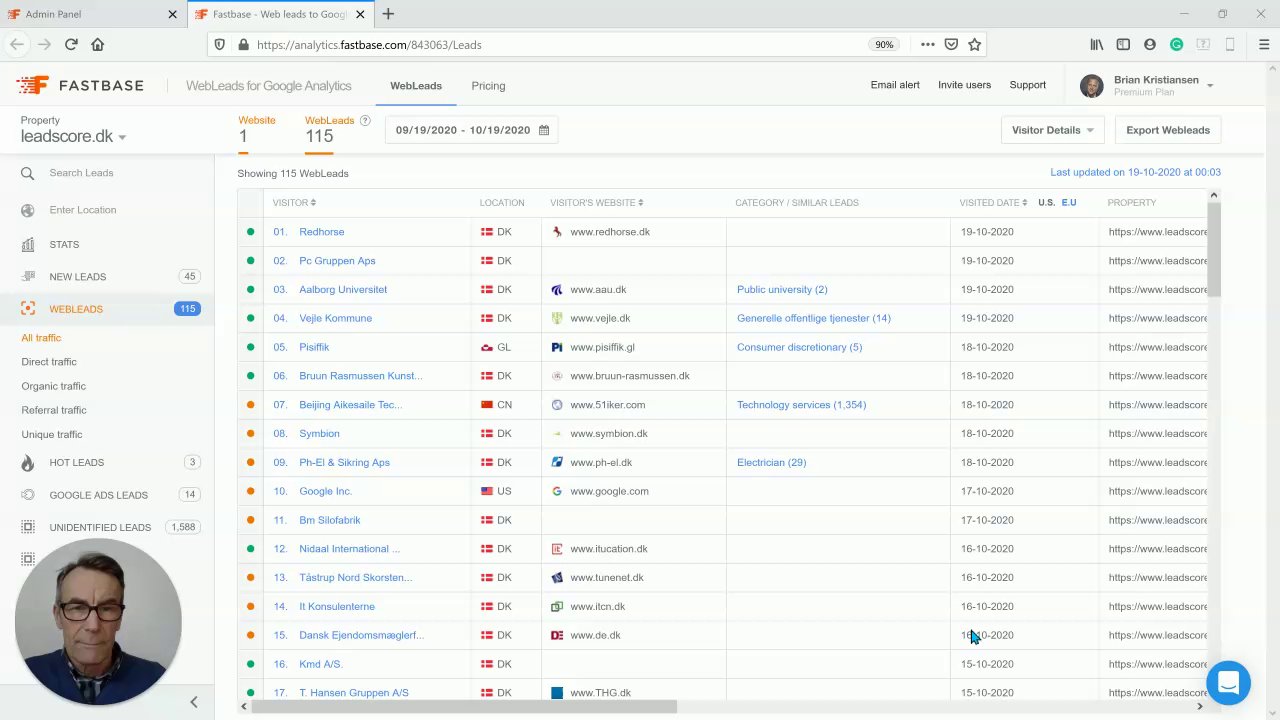Click the Export Webleads button

pos(1168,130)
